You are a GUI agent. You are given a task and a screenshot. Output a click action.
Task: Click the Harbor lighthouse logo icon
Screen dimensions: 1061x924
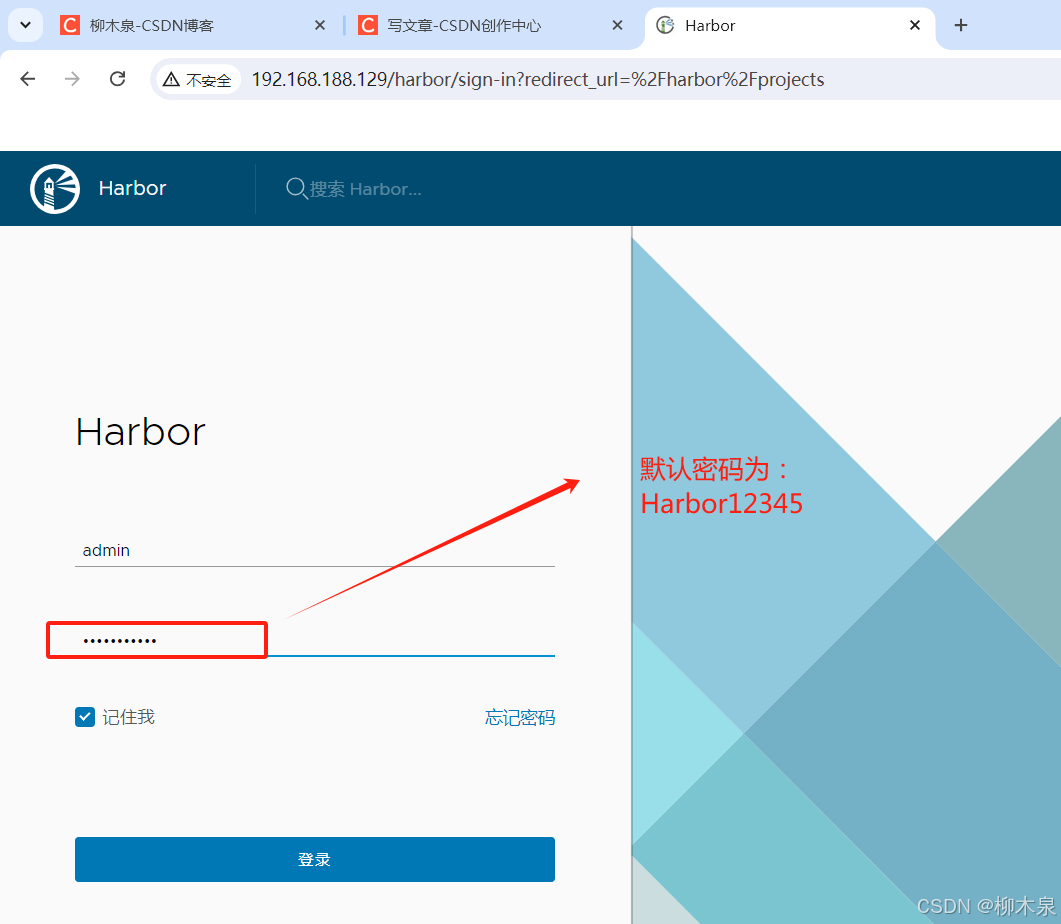click(55, 189)
